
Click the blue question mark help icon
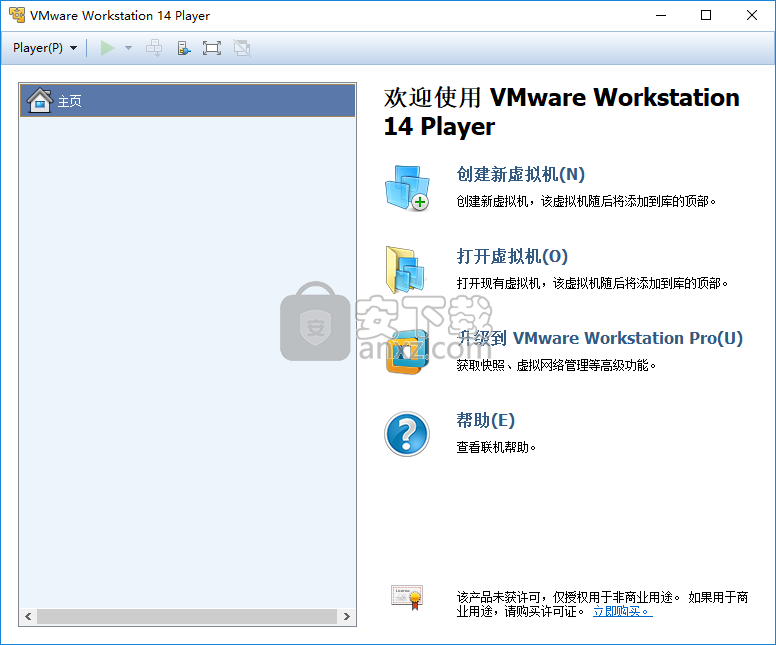[x=407, y=434]
